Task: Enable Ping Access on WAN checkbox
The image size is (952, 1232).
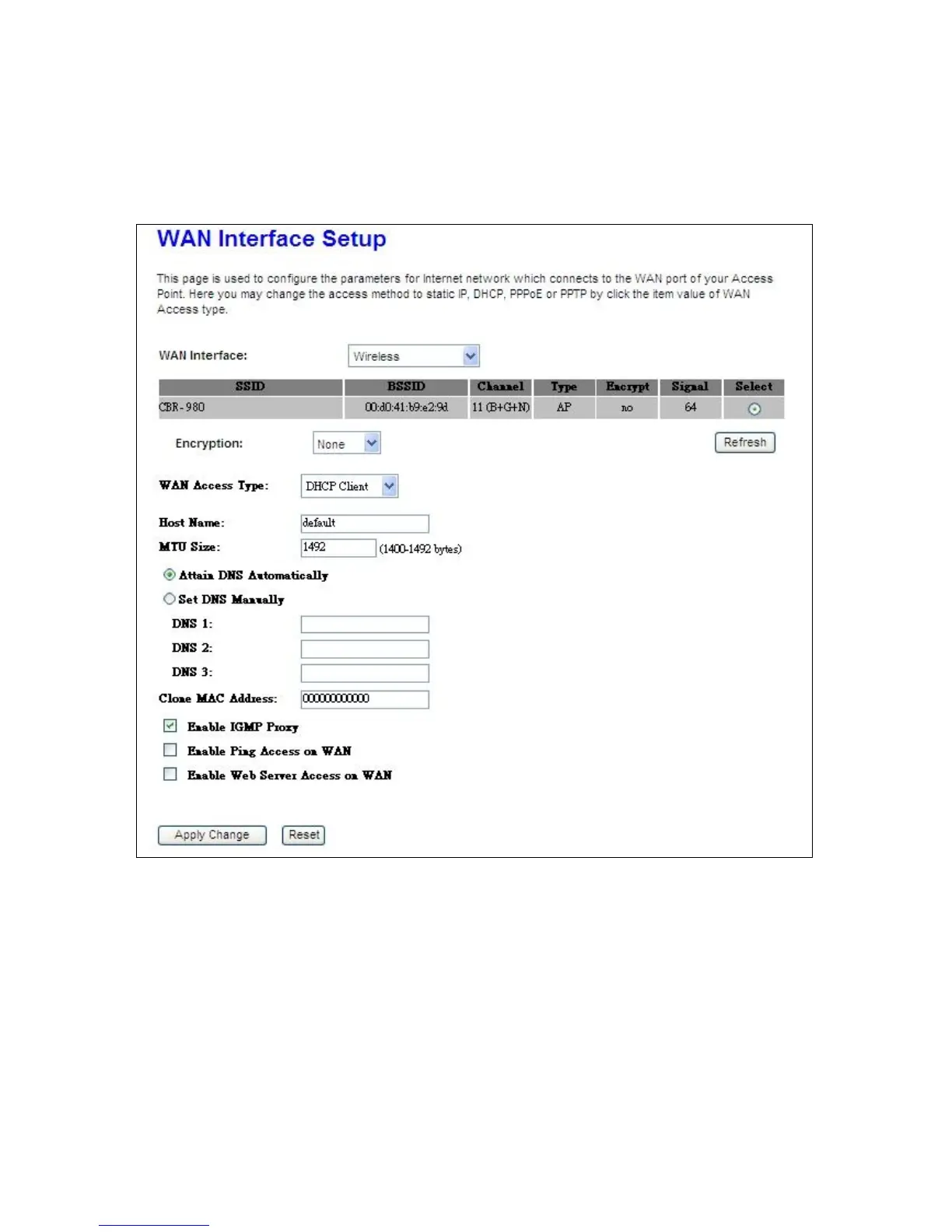Action: (x=170, y=750)
